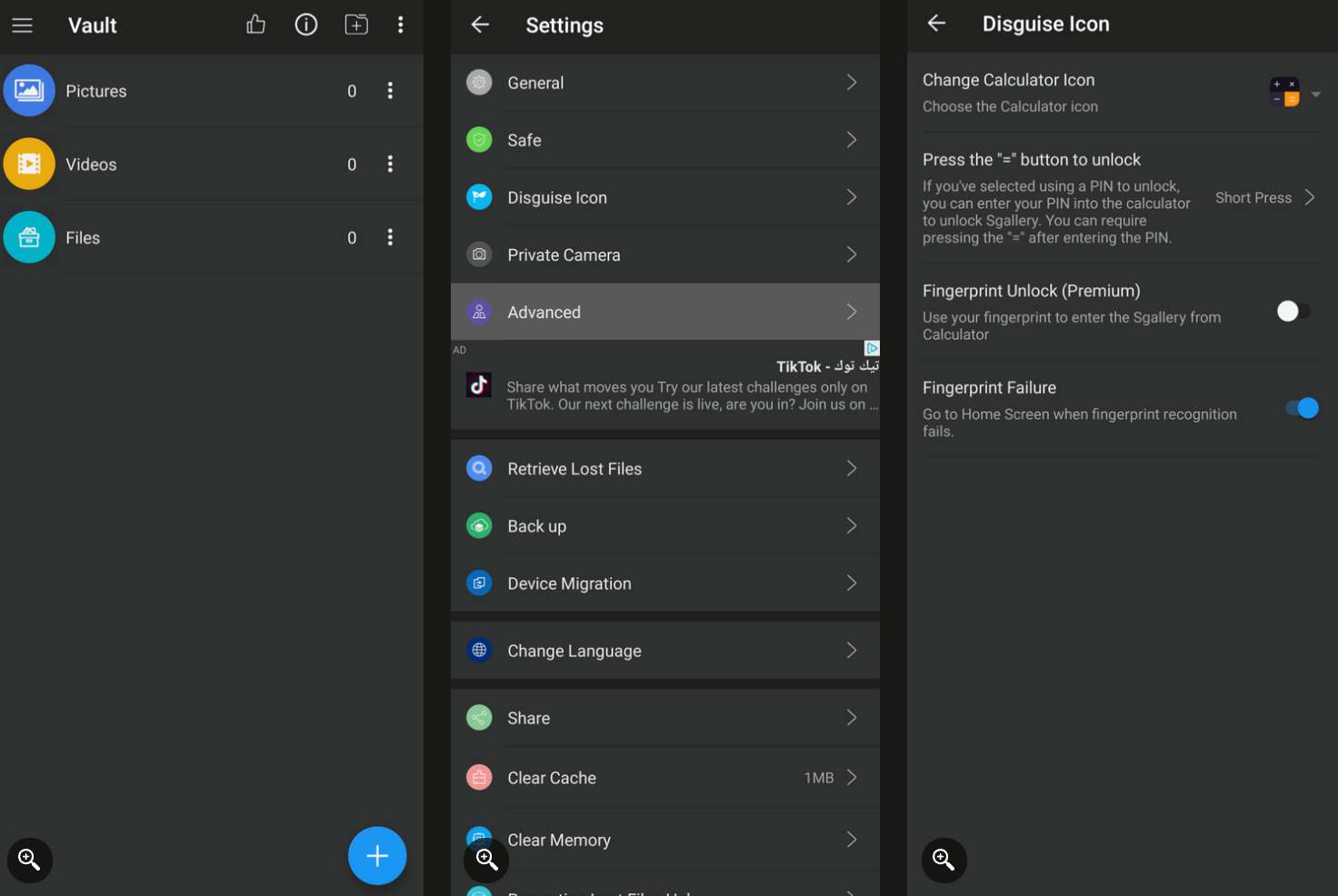Open three-dot menu for Pictures row

click(x=390, y=91)
